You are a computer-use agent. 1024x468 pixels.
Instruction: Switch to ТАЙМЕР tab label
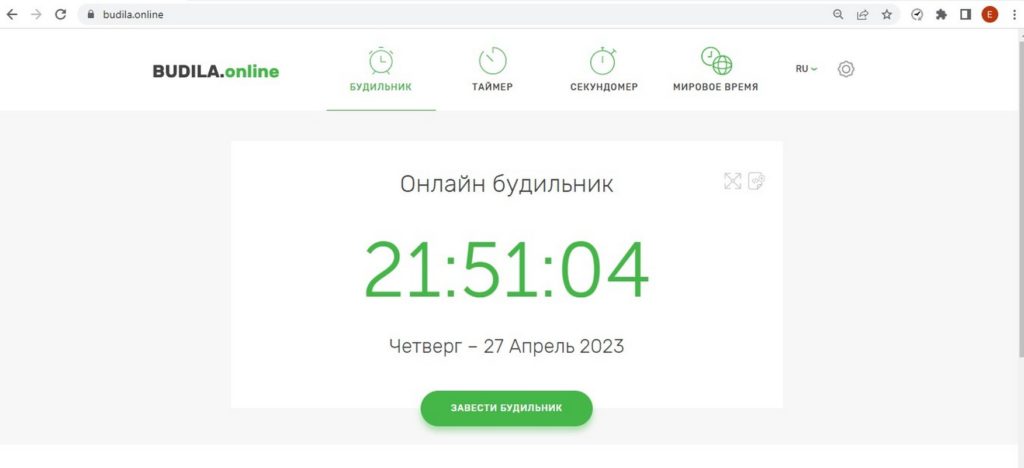492,87
